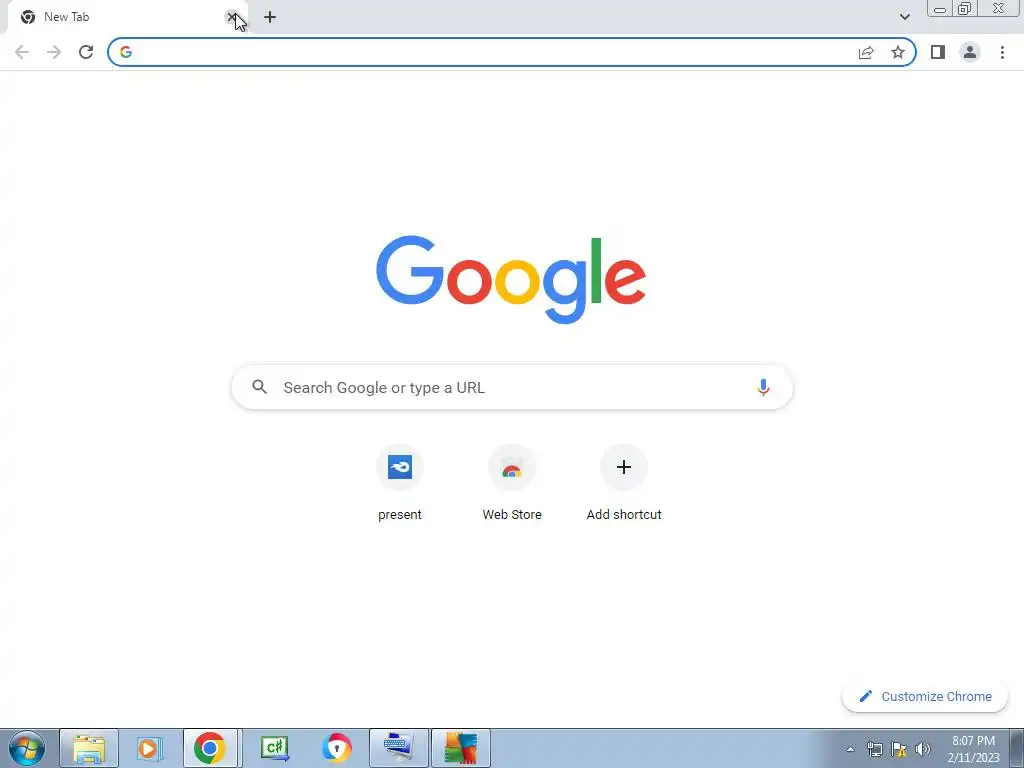This screenshot has height=768, width=1024.
Task: Close the New Tab tab
Action: click(231, 17)
